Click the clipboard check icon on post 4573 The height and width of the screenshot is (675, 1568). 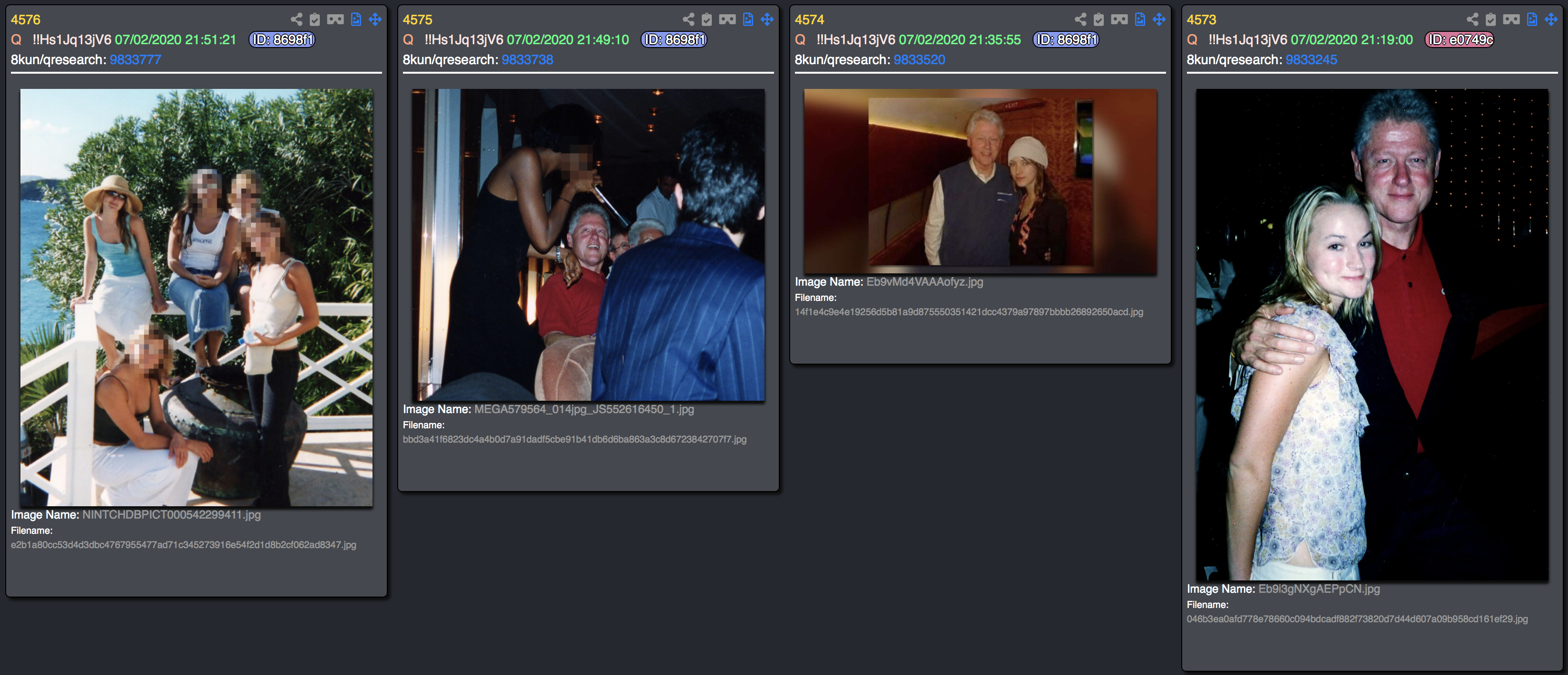1491,19
